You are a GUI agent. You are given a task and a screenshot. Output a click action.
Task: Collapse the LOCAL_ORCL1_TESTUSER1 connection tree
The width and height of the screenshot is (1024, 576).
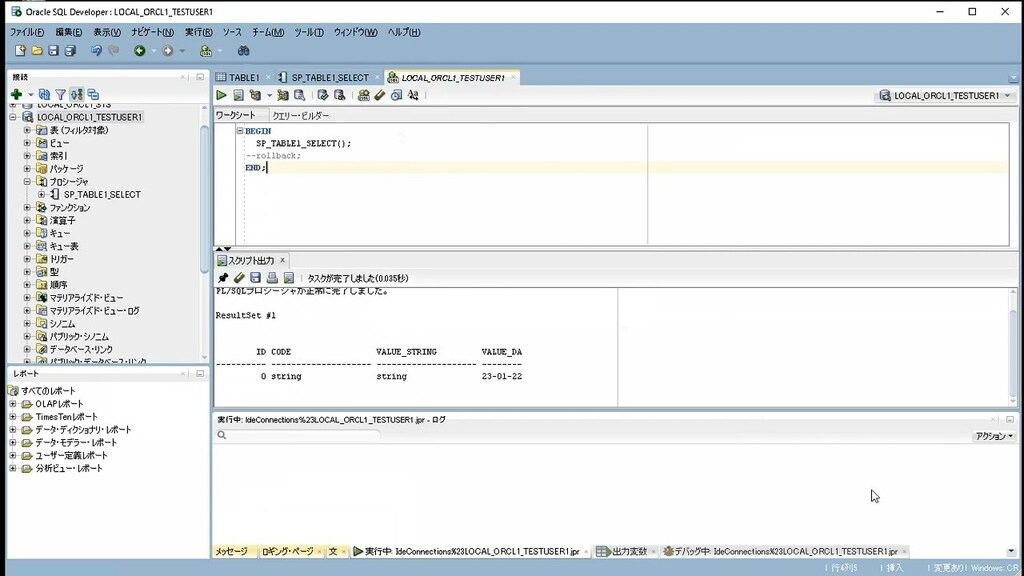click(x=12, y=116)
